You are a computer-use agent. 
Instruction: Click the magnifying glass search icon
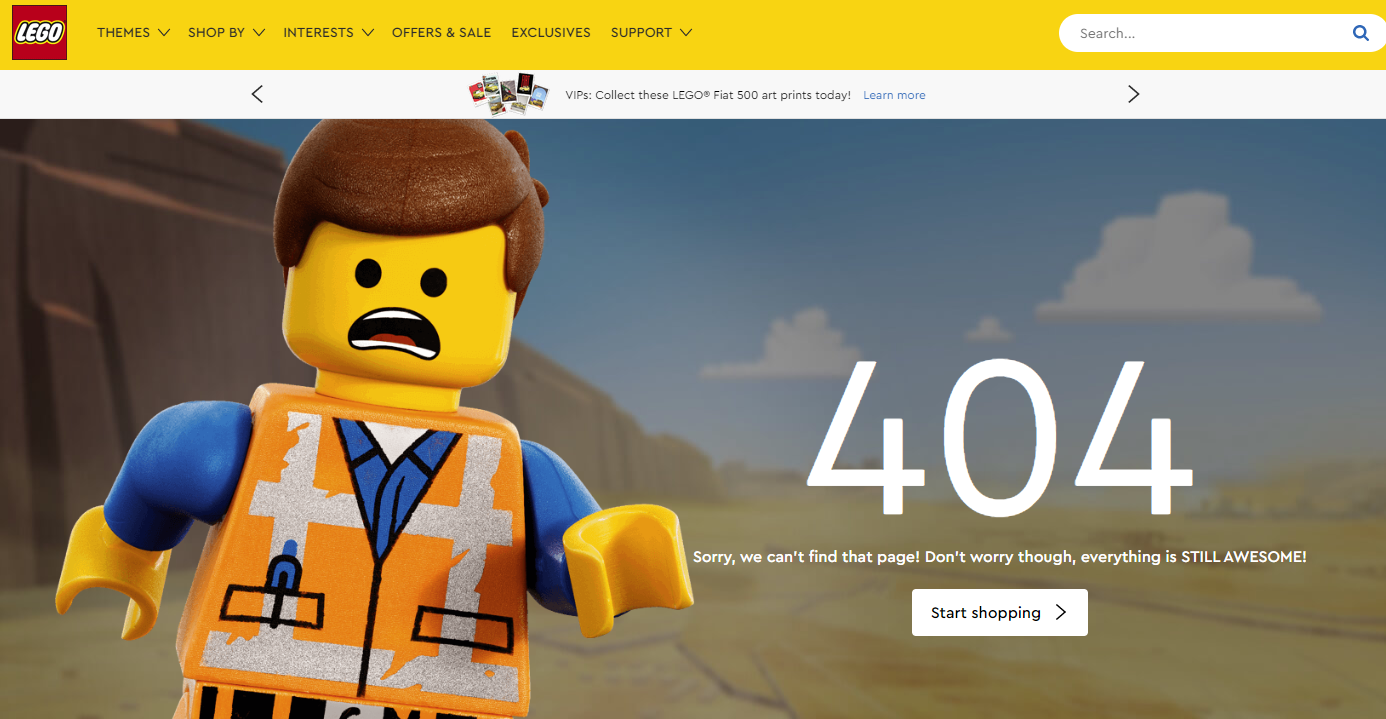point(1360,33)
